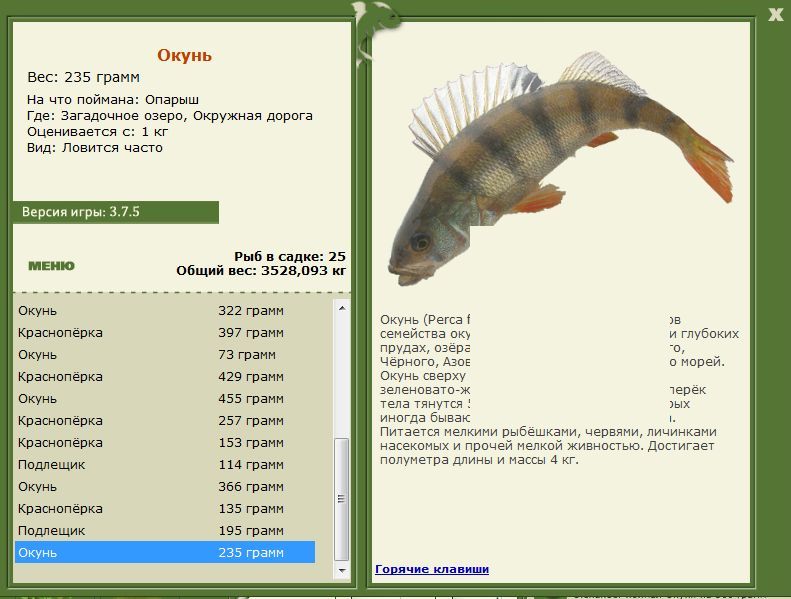The width and height of the screenshot is (791, 599).
Task: Select the Краснопёрка 135 грамм entry
Action: coord(165,509)
